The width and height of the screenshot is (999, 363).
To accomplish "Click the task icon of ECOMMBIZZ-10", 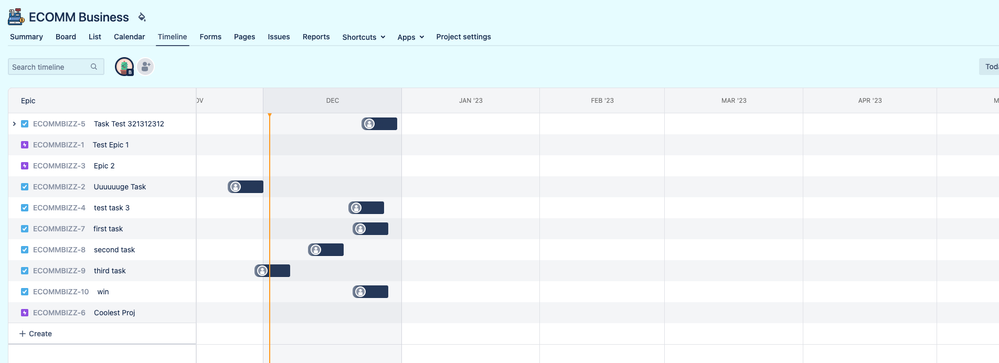I will tap(25, 292).
